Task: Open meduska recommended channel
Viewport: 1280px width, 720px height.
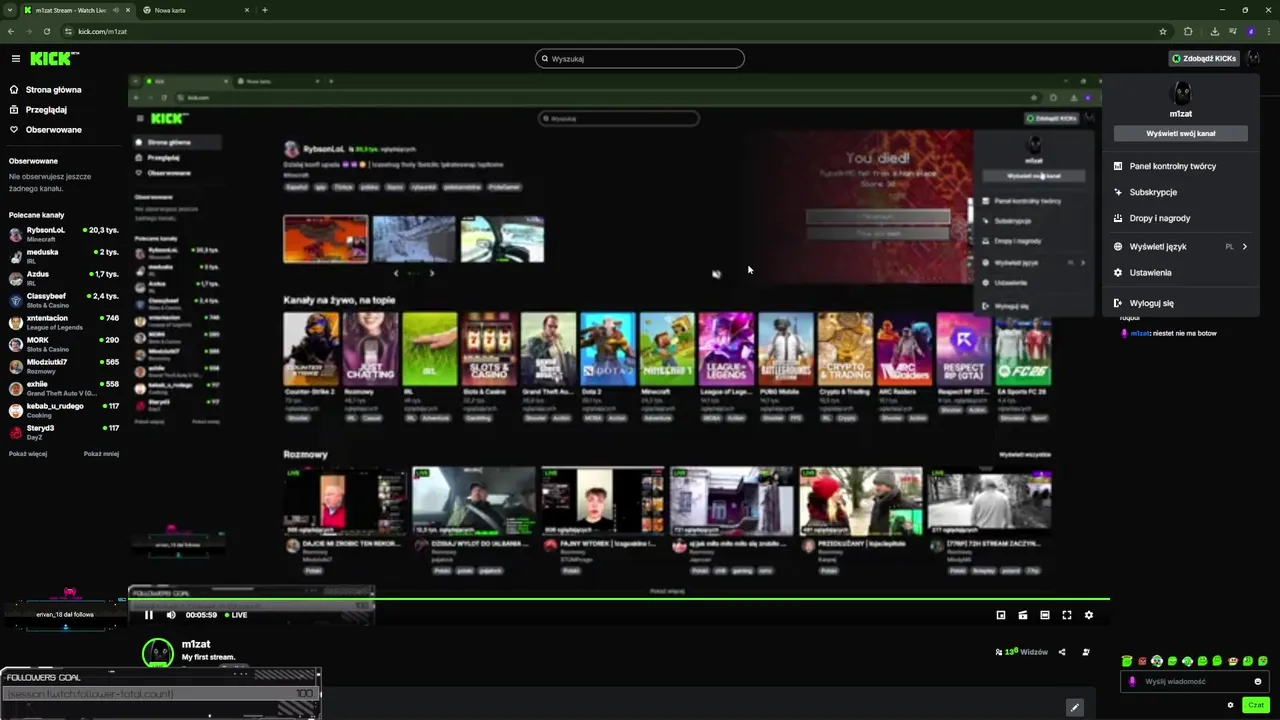Action: point(64,256)
